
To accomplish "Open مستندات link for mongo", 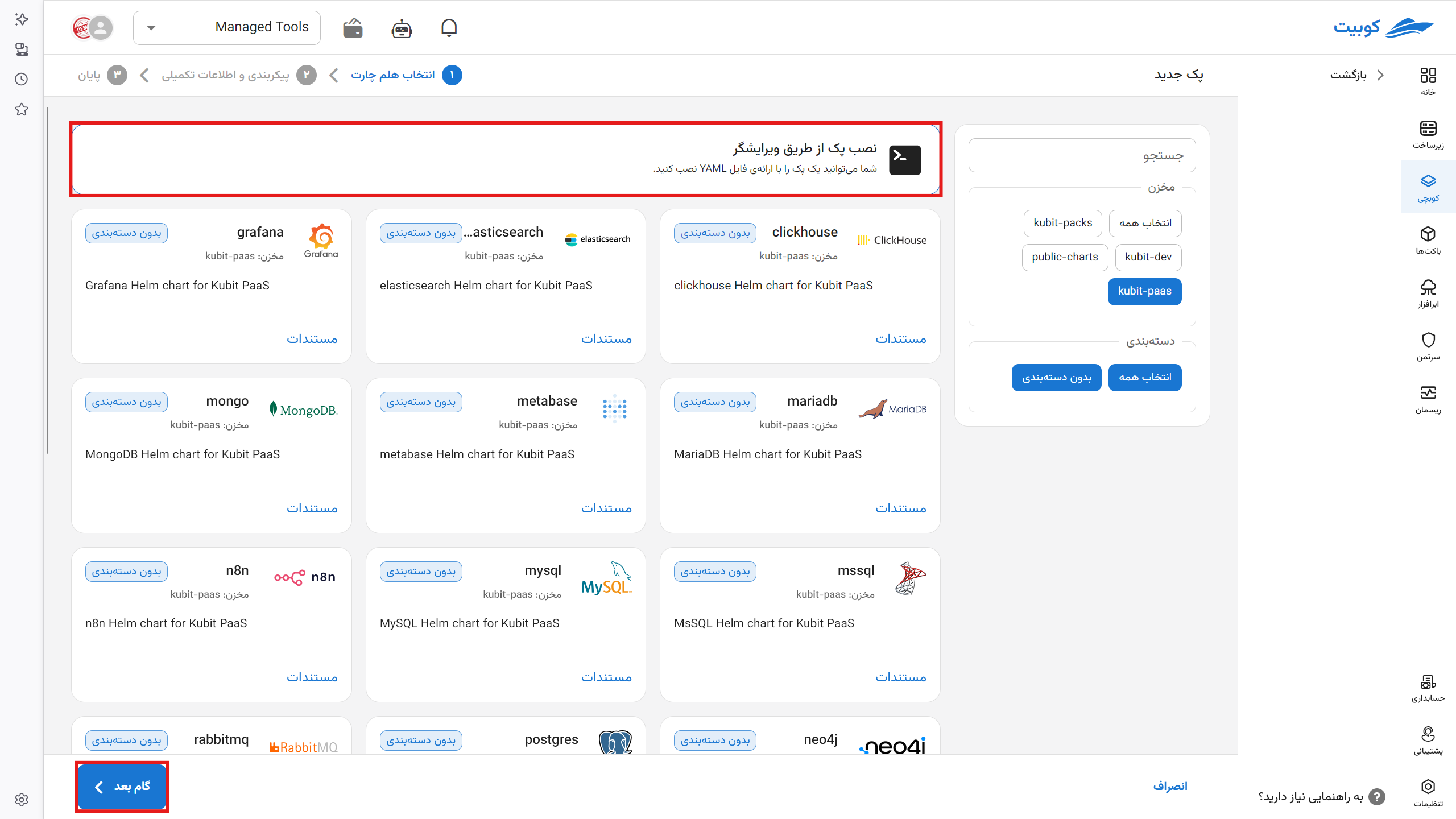I will pos(312,508).
